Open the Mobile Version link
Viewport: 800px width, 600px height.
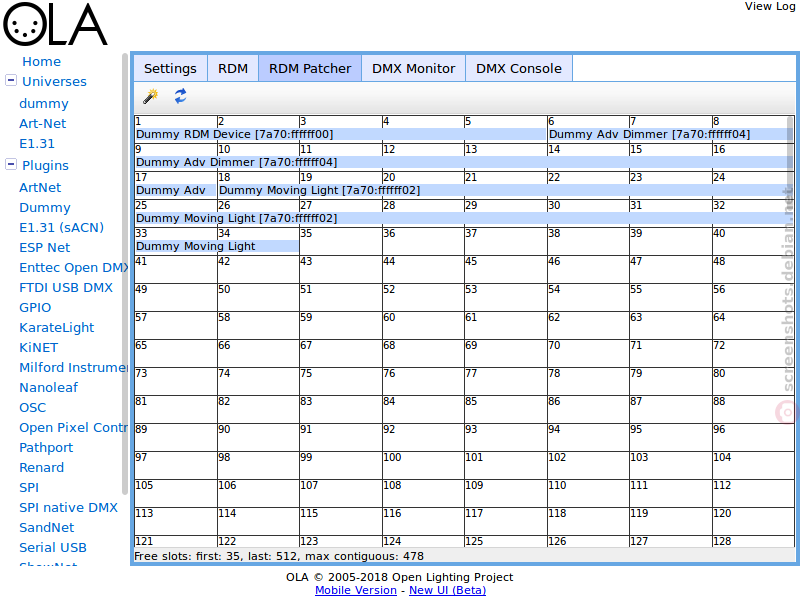pos(356,590)
